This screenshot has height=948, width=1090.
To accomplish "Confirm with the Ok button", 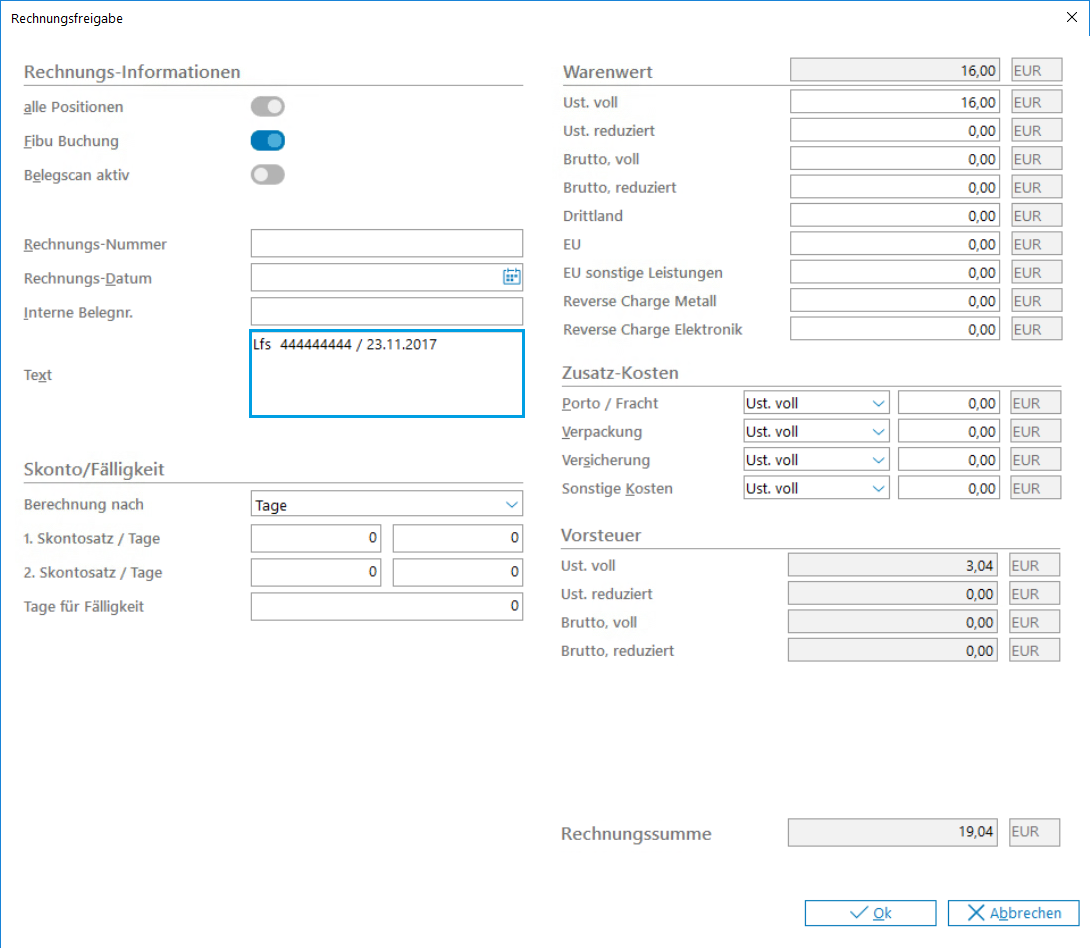I will click(870, 913).
